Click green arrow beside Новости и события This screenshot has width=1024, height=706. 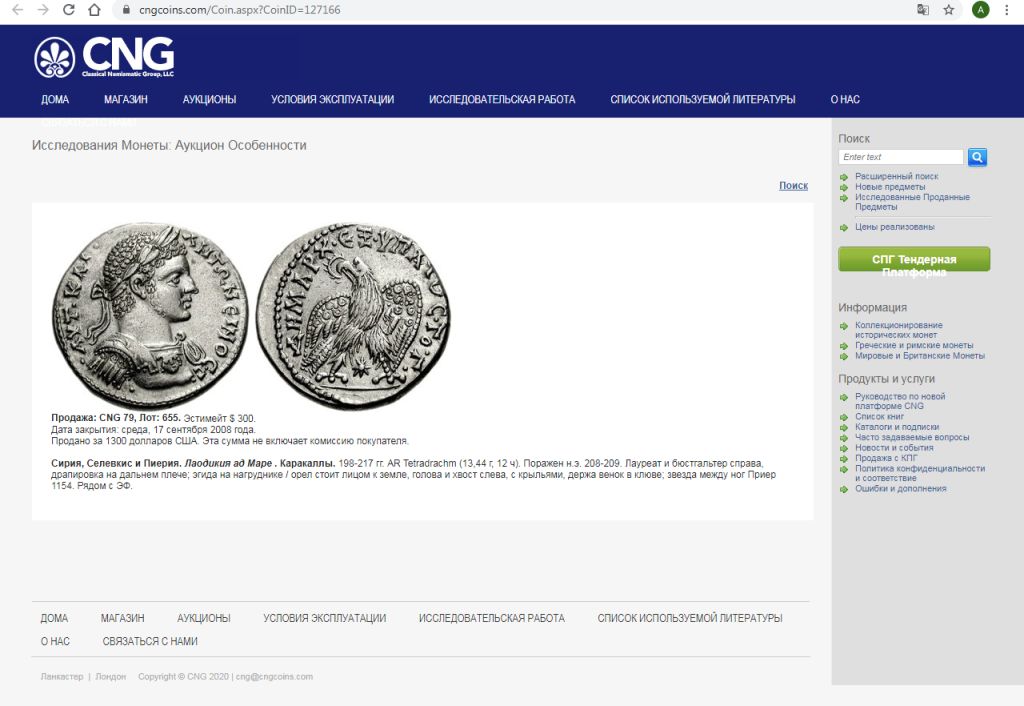(x=844, y=448)
